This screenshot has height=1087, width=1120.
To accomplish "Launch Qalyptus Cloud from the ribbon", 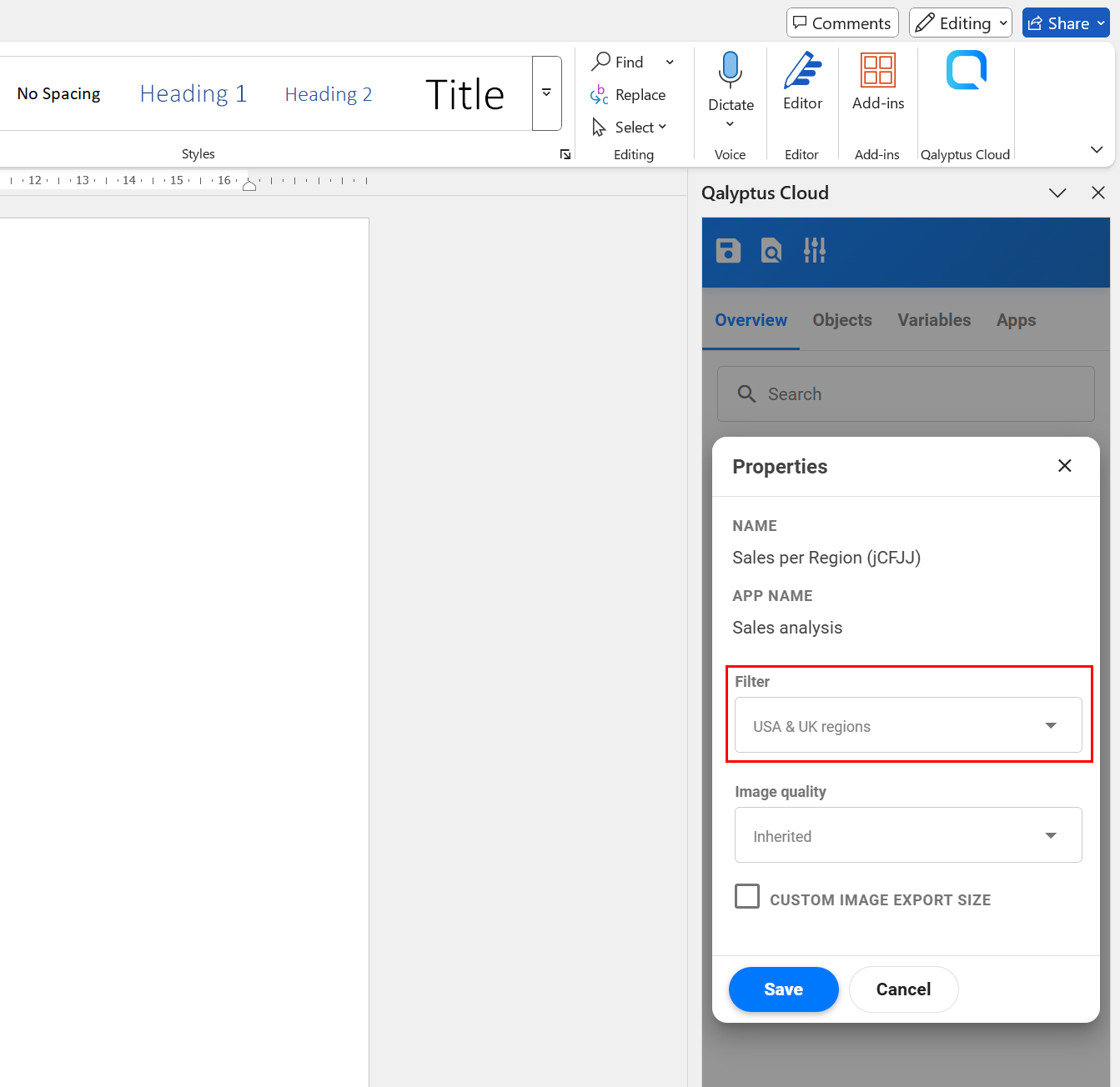I will (966, 70).
